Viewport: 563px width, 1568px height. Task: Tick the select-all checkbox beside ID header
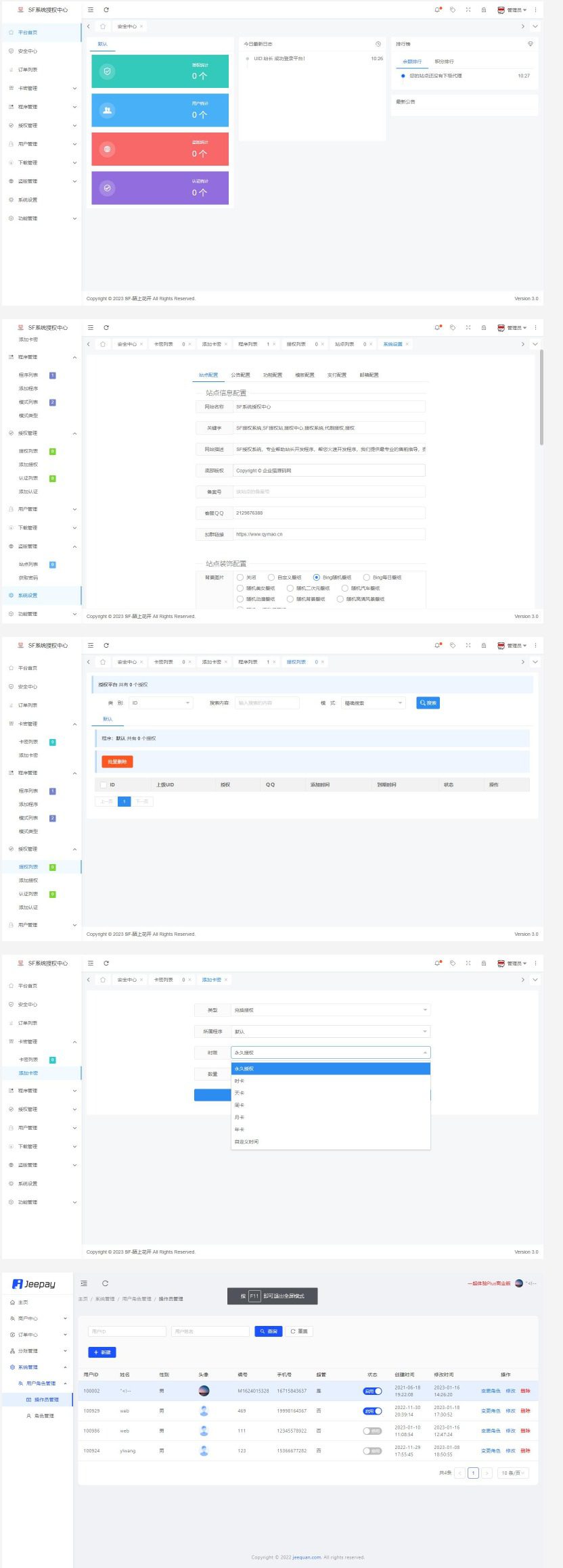(x=103, y=785)
